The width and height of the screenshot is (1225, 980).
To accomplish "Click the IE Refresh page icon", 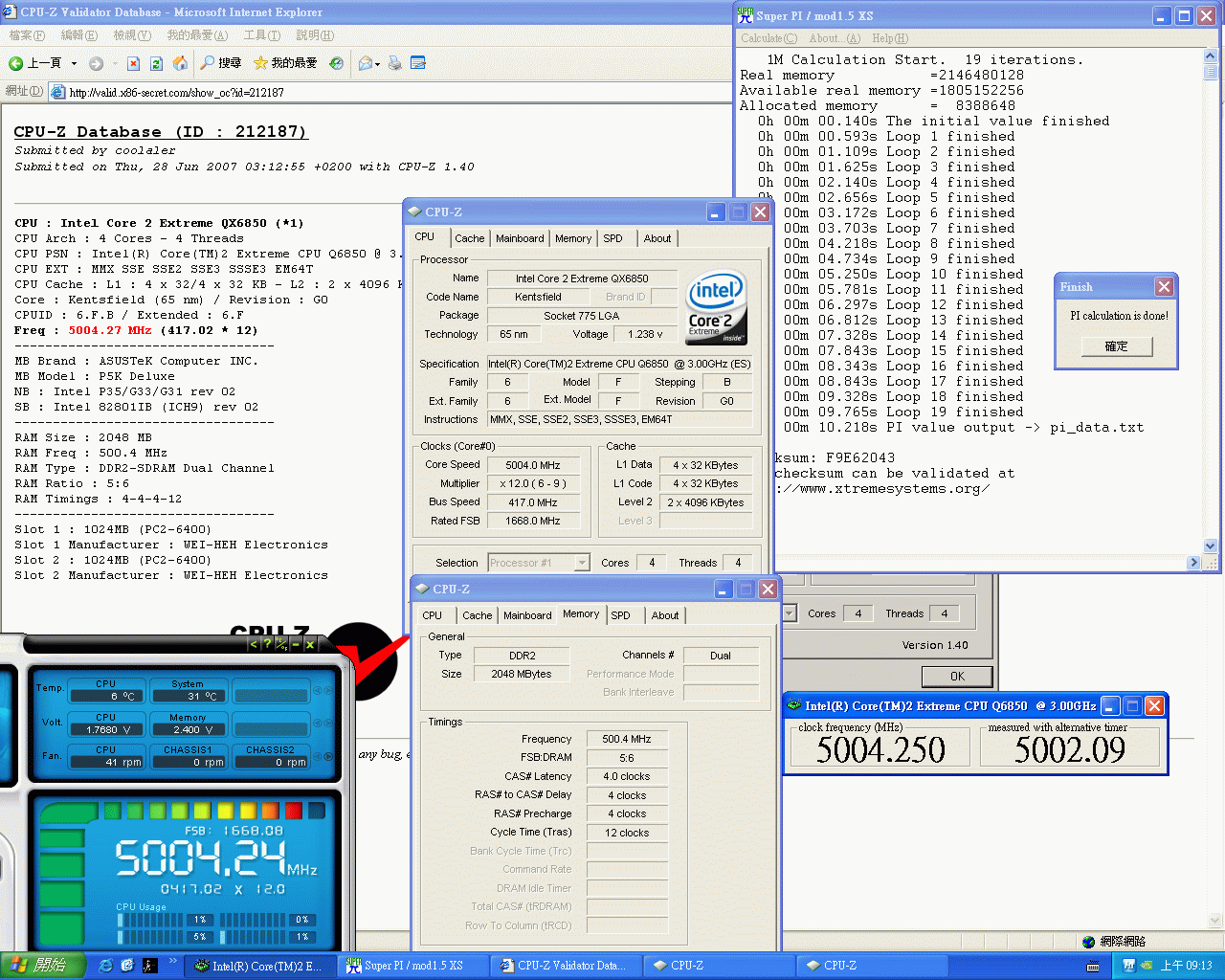I will 157,63.
